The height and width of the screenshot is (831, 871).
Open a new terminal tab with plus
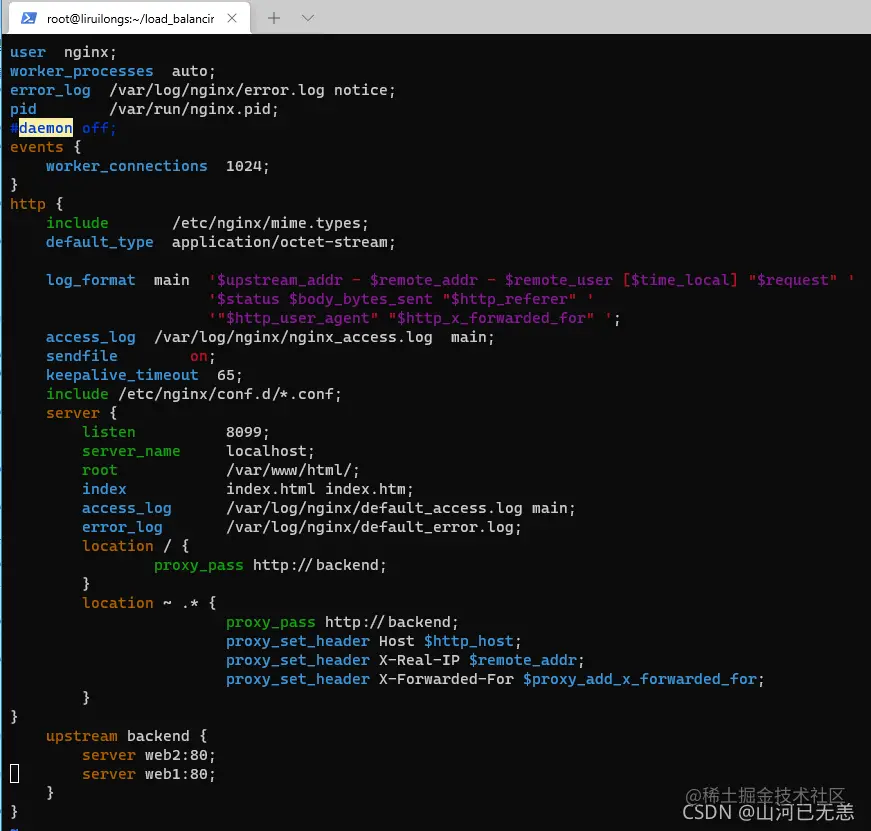[x=273, y=18]
